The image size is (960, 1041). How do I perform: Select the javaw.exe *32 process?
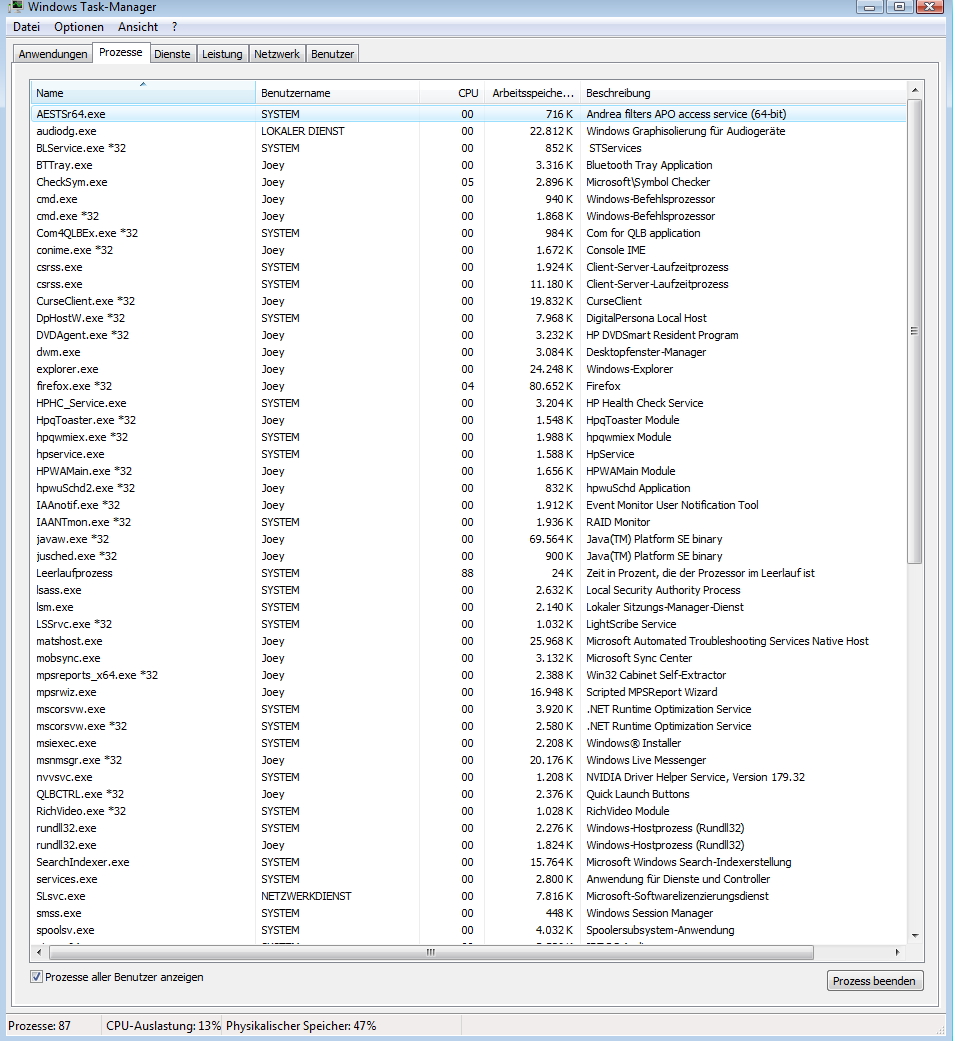coord(469,539)
